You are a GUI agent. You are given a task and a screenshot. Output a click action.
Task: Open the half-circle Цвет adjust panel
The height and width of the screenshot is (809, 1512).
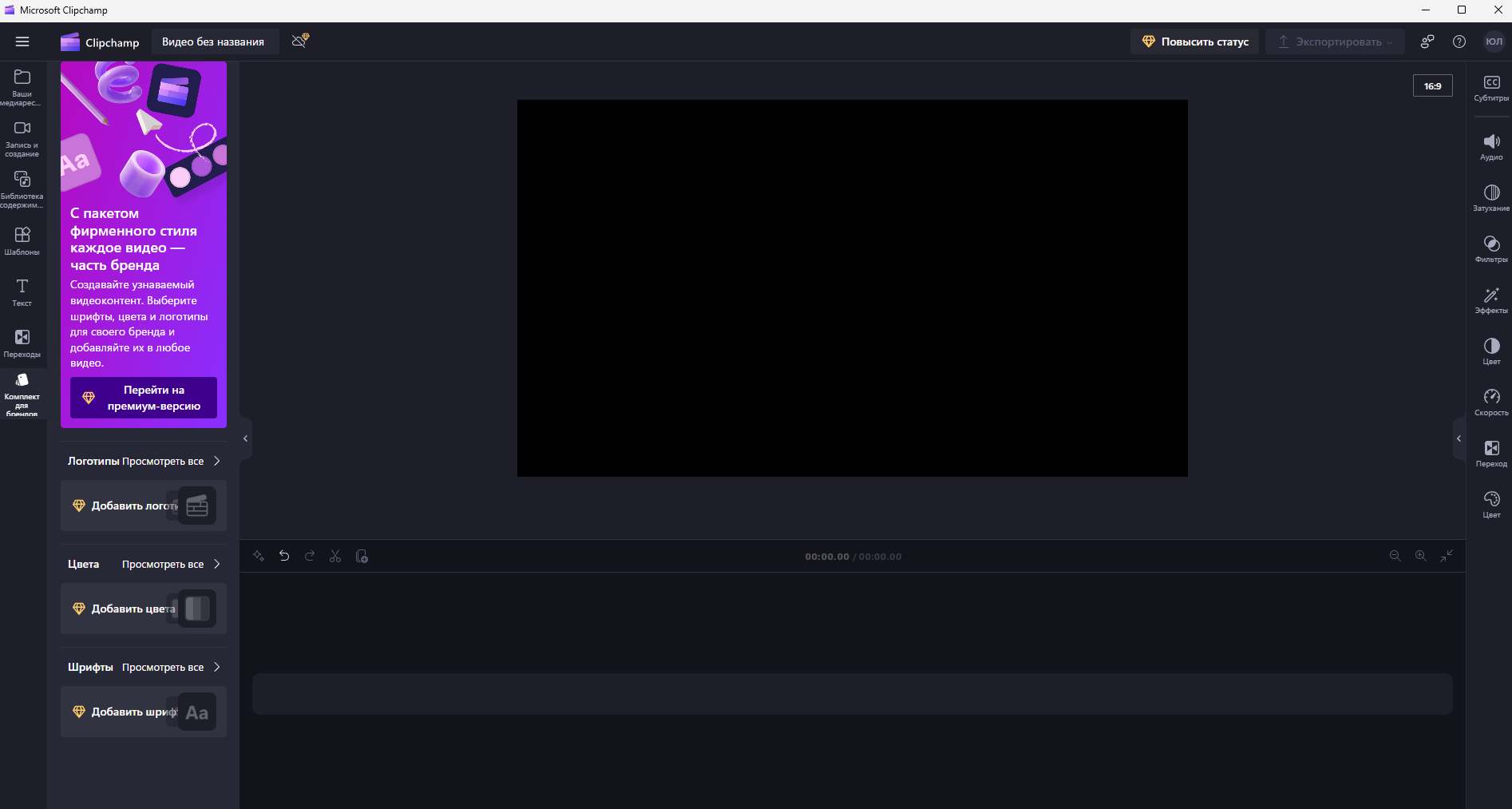click(1491, 351)
